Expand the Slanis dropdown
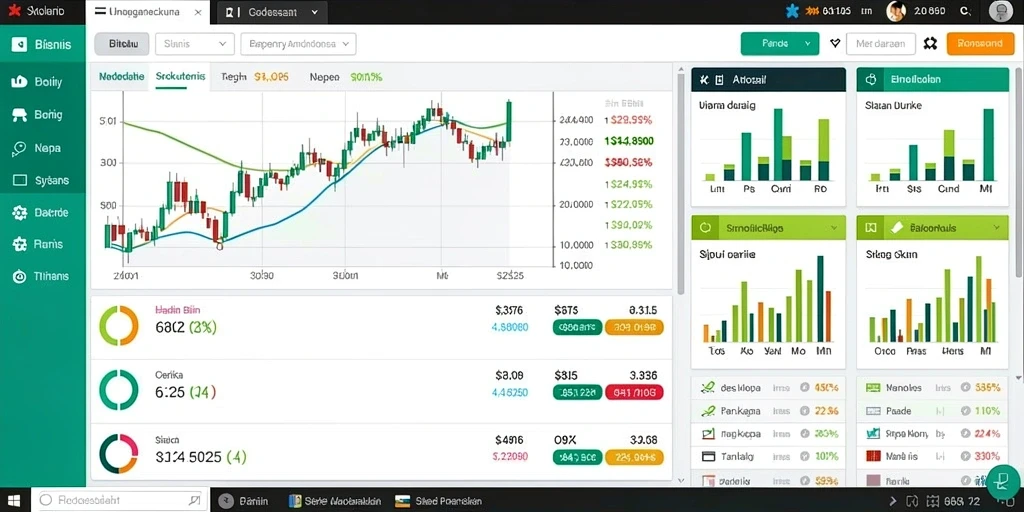Image resolution: width=1024 pixels, height=512 pixels. 195,44
